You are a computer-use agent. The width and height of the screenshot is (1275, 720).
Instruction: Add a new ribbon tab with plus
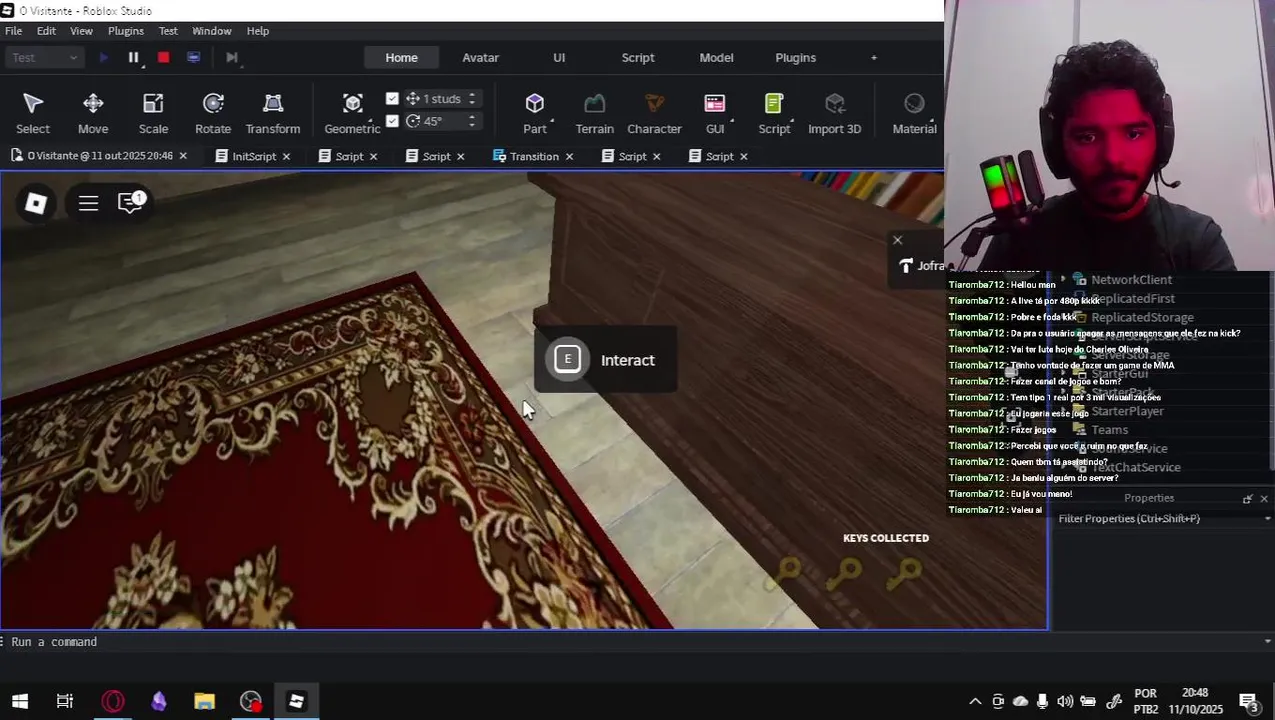[873, 58]
